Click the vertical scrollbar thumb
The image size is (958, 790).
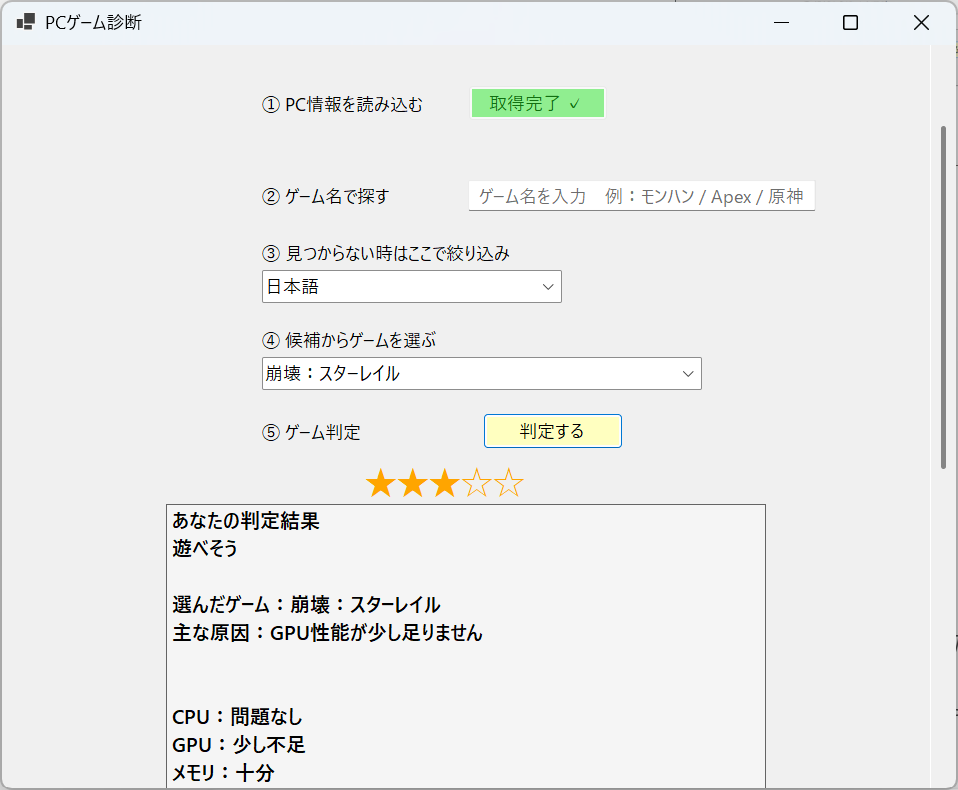pyautogui.click(x=943, y=297)
